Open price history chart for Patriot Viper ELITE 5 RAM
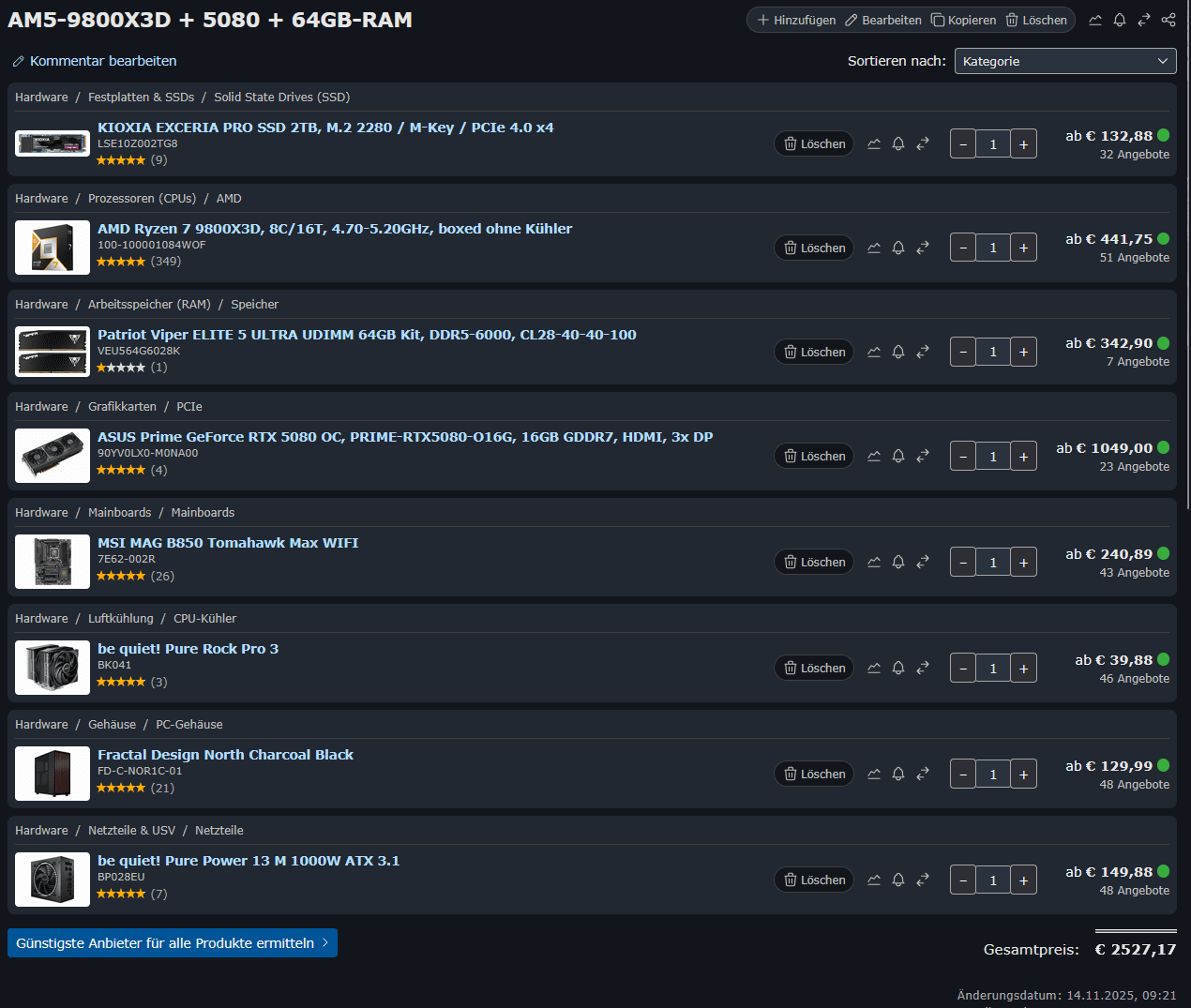Viewport: 1191px width, 1008px height. click(x=874, y=352)
